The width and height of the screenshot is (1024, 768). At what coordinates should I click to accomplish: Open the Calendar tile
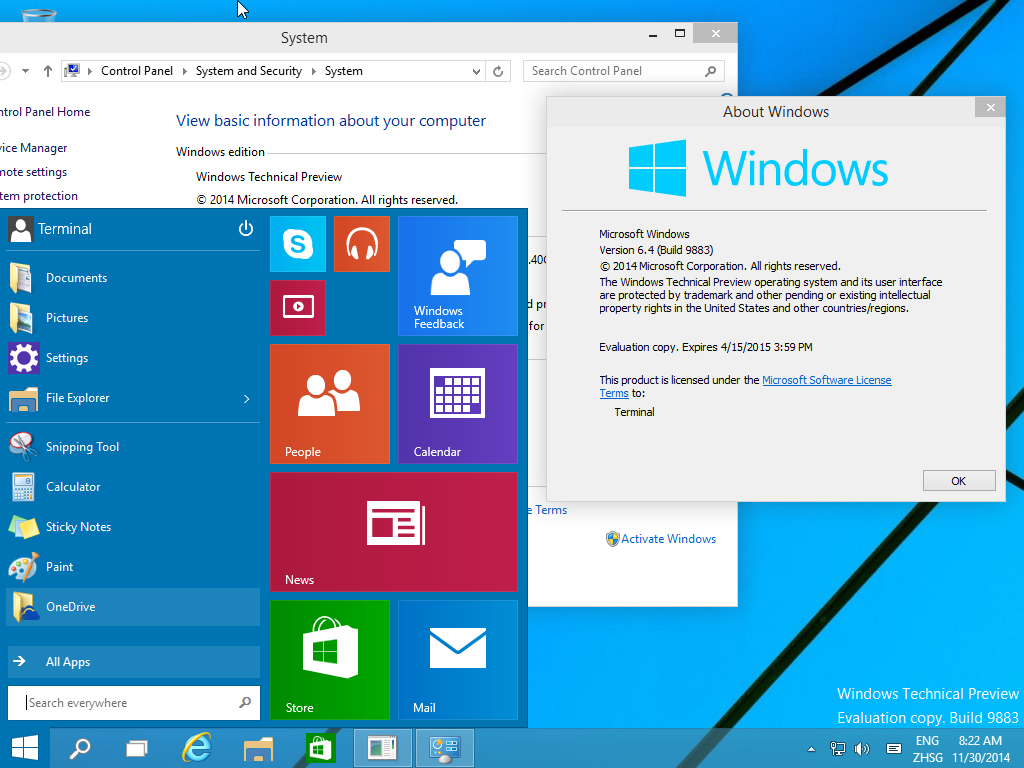pos(458,404)
